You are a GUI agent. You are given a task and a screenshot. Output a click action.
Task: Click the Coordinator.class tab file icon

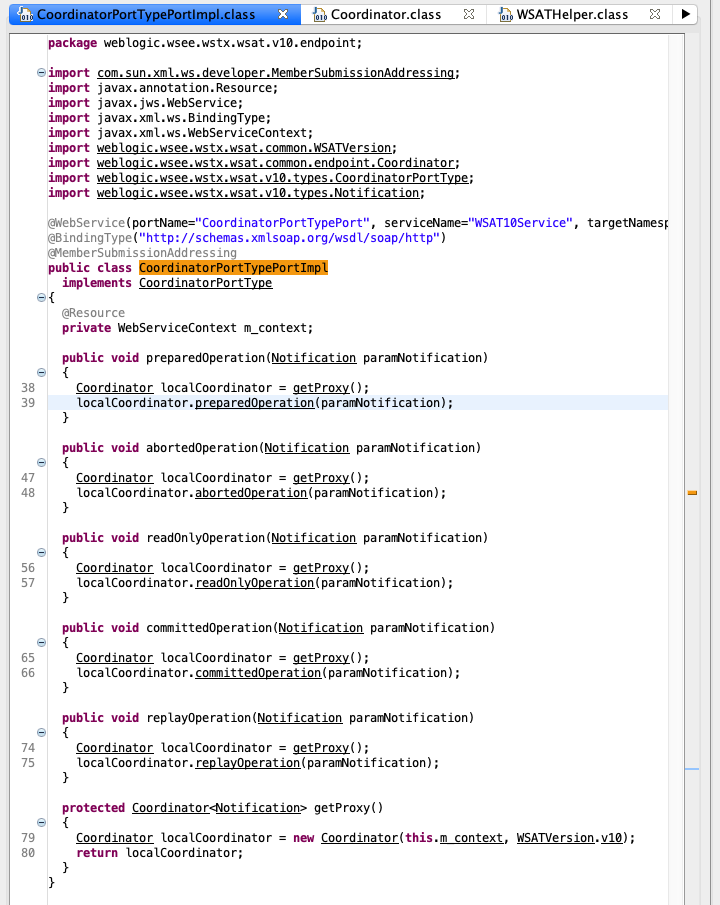coord(319,14)
